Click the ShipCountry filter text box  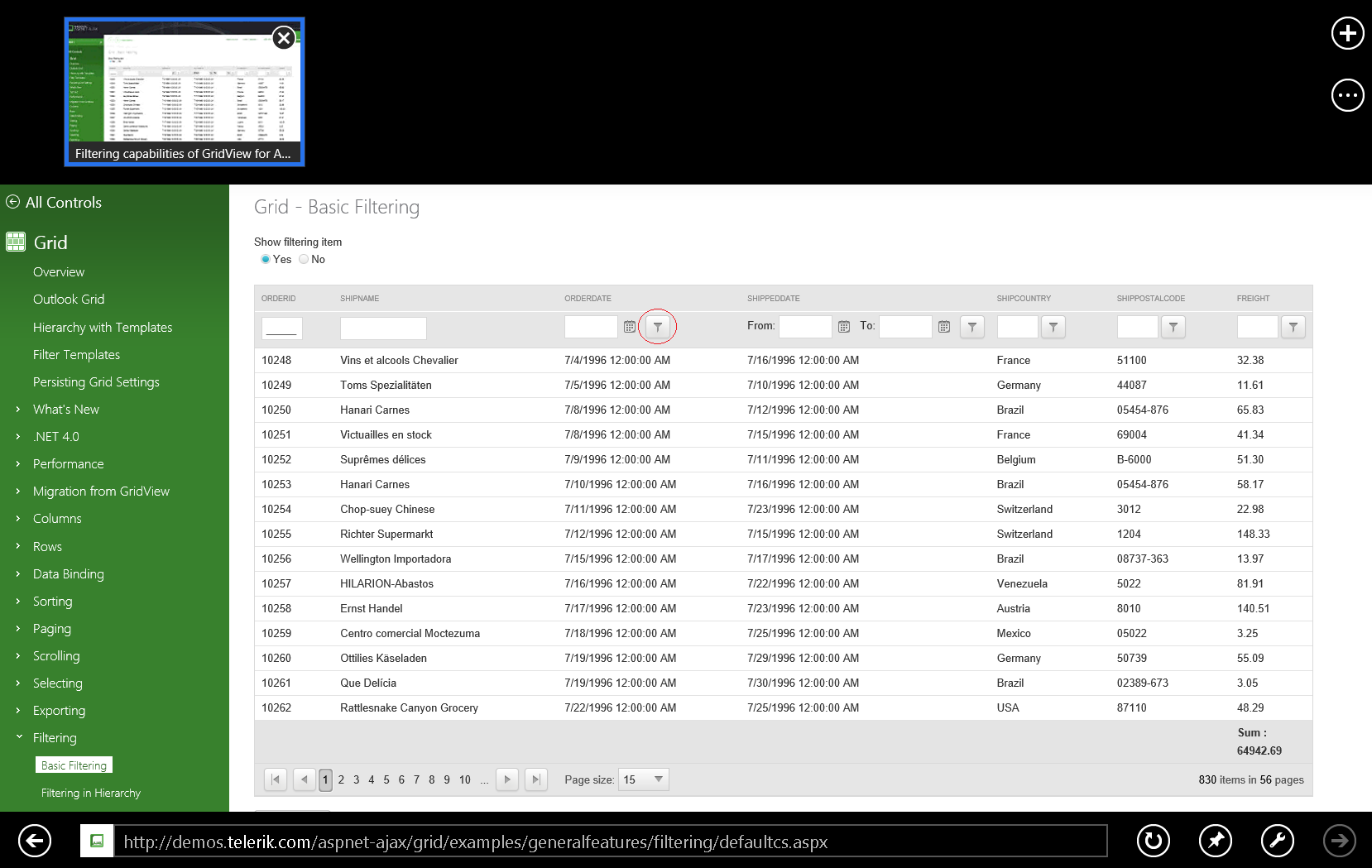click(1017, 327)
